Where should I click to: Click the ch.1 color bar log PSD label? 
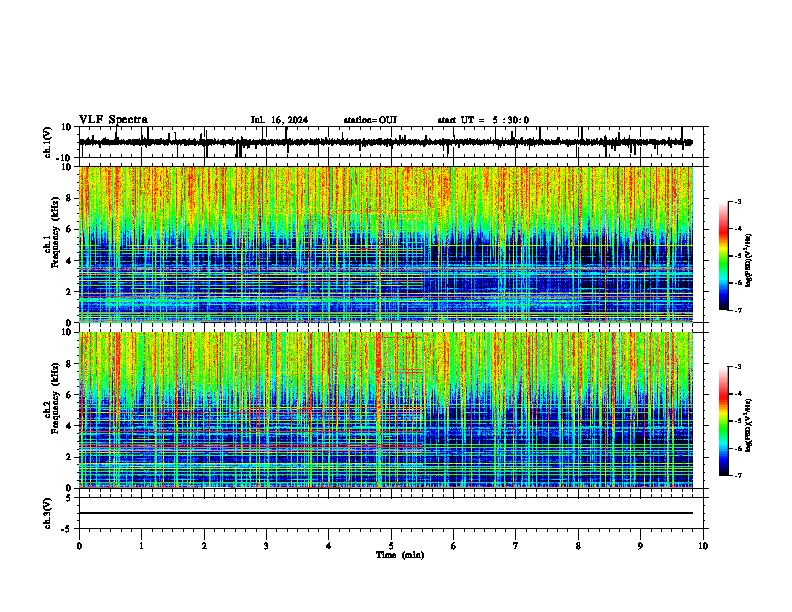(749, 260)
